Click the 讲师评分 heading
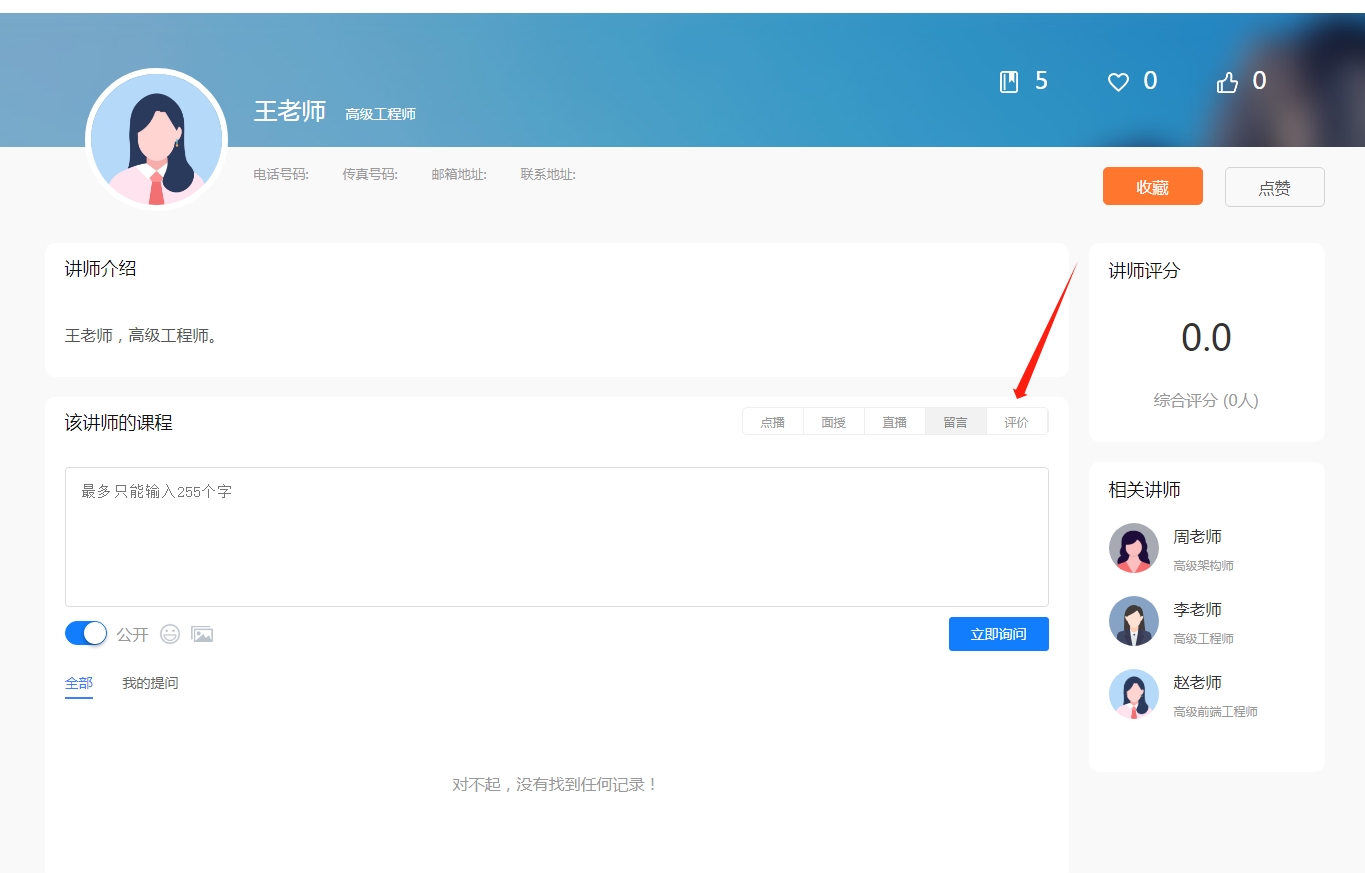 point(1145,271)
